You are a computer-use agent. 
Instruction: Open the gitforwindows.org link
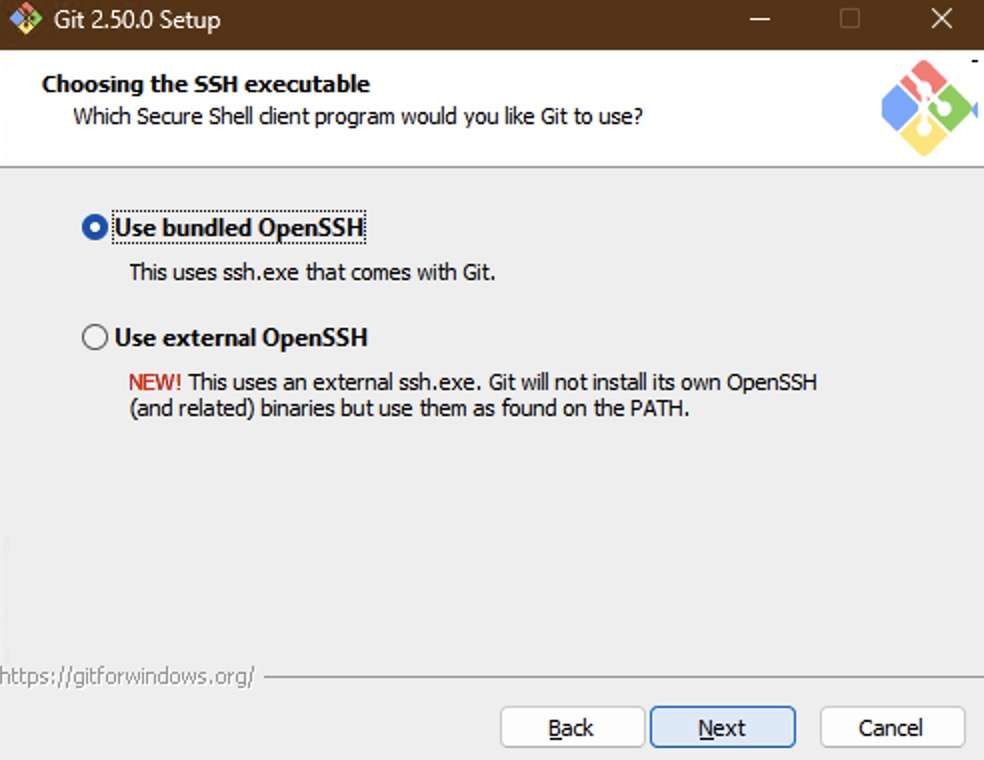[x=127, y=677]
